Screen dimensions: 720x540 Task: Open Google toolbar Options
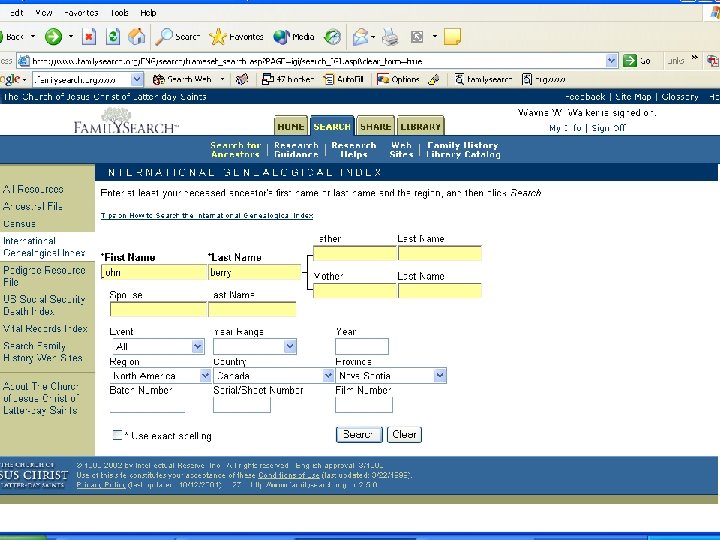tap(398, 79)
